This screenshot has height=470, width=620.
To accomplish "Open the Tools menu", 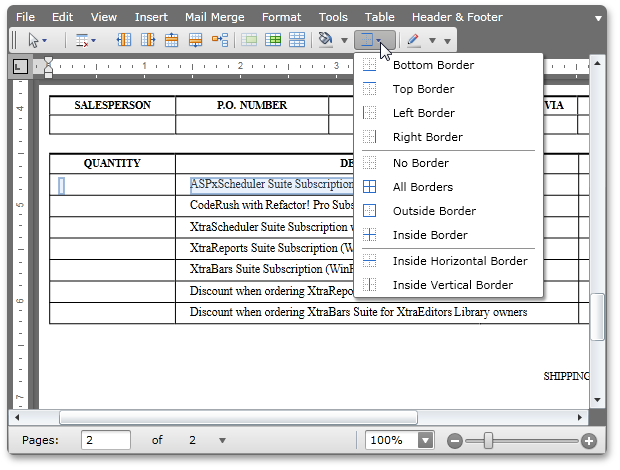I will pos(333,17).
